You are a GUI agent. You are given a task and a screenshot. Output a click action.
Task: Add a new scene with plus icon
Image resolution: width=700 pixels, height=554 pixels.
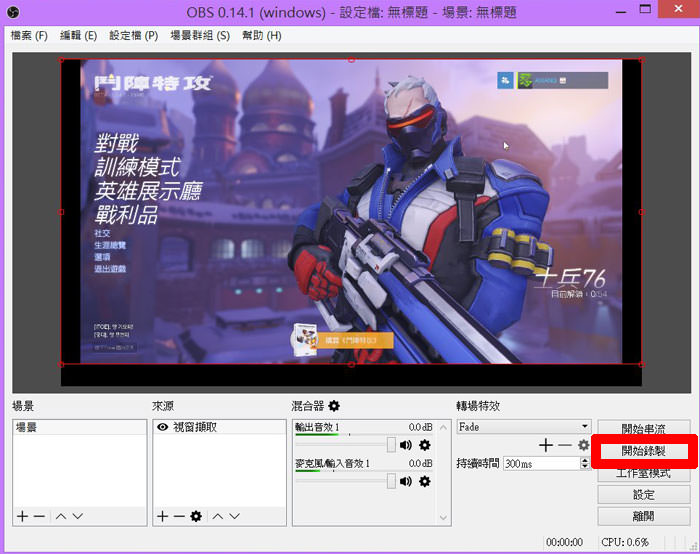coord(22,517)
